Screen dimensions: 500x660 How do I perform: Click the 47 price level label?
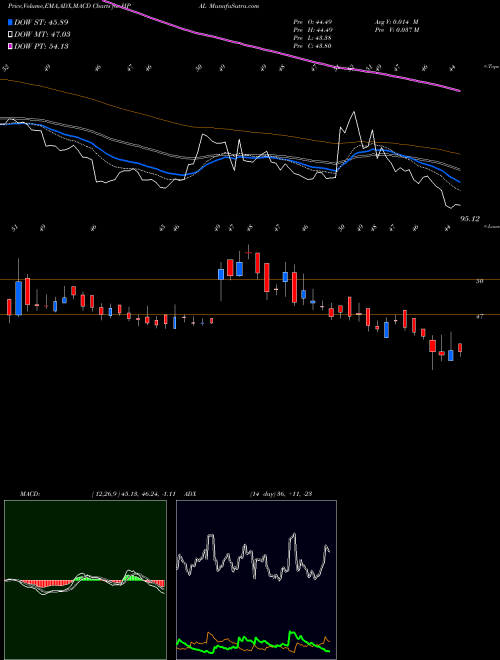click(479, 317)
